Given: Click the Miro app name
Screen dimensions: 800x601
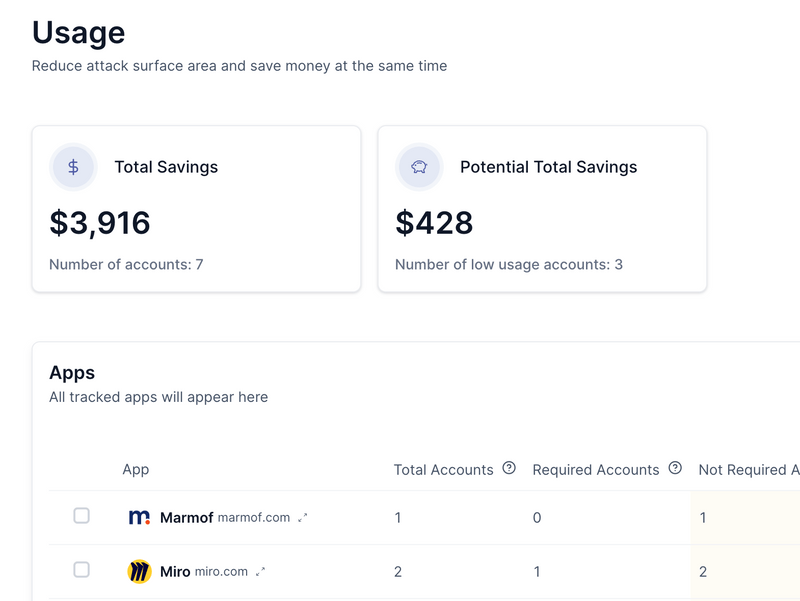Looking at the screenshot, I should 175,572.
